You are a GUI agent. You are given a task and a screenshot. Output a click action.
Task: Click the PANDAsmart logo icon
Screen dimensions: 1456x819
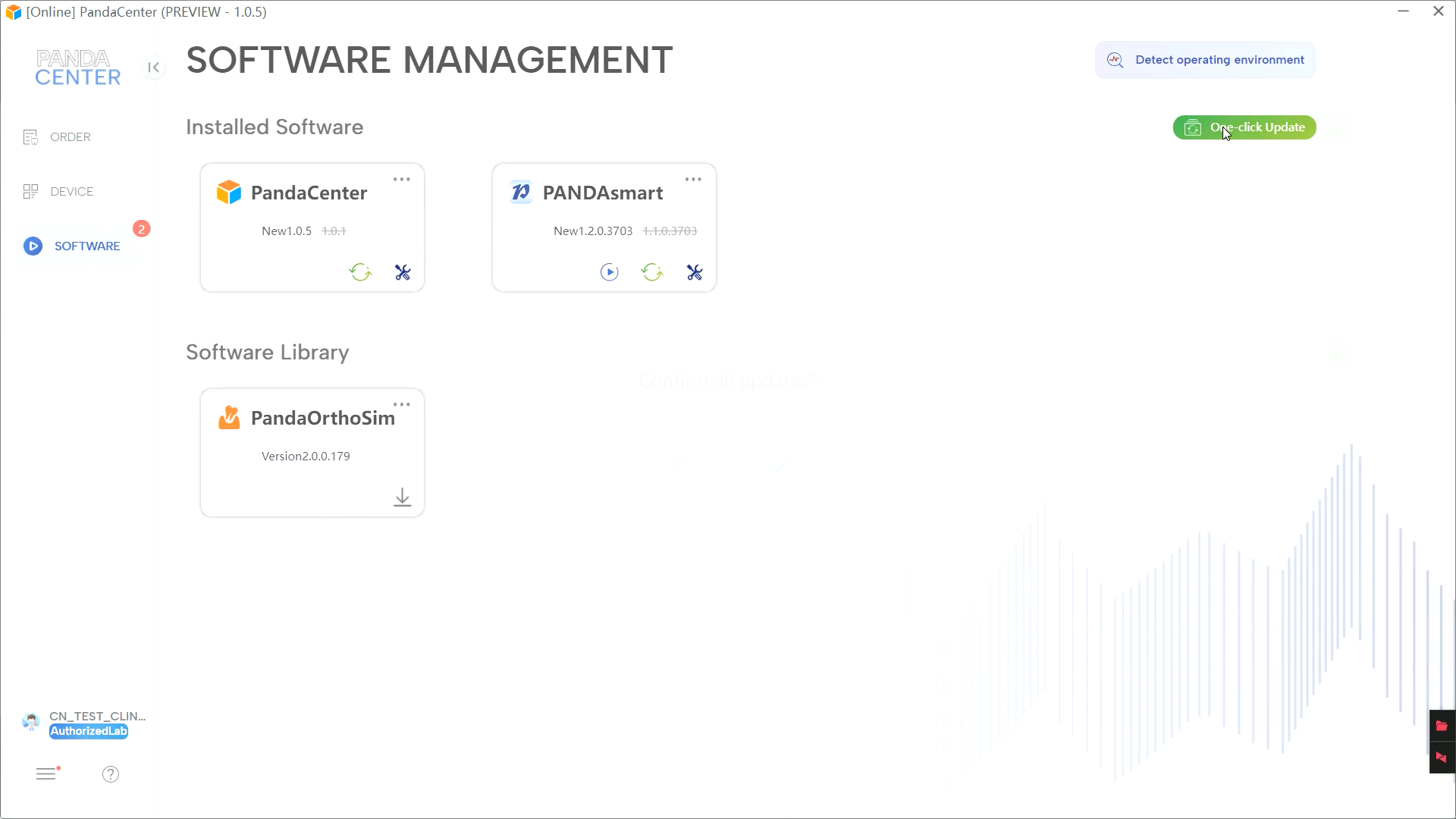click(521, 193)
